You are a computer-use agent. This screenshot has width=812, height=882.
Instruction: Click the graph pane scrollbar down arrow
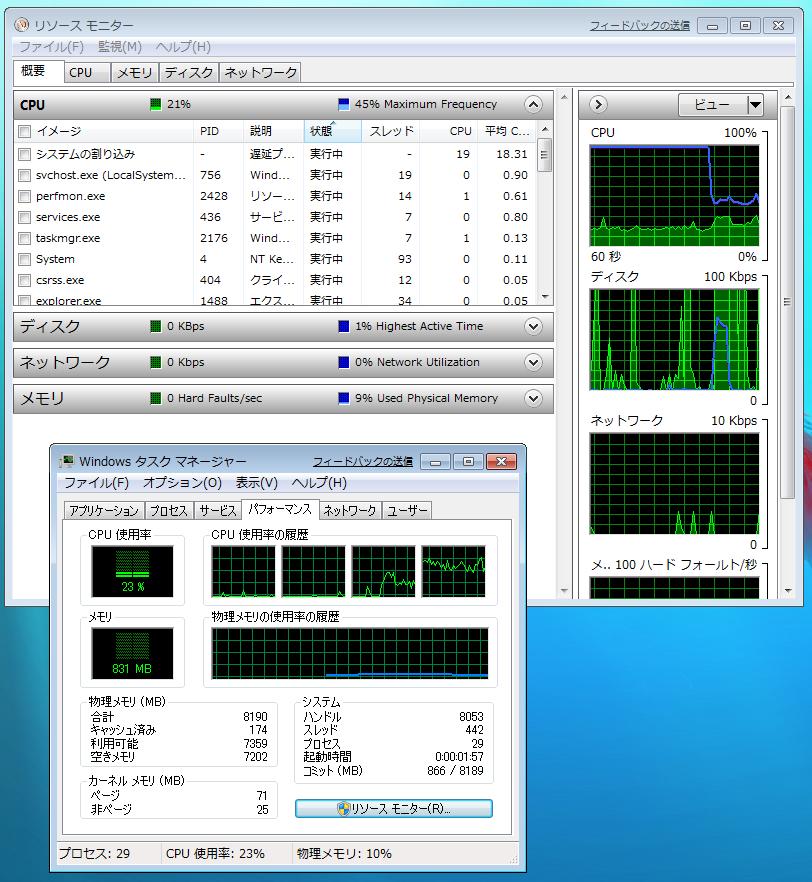coord(788,591)
